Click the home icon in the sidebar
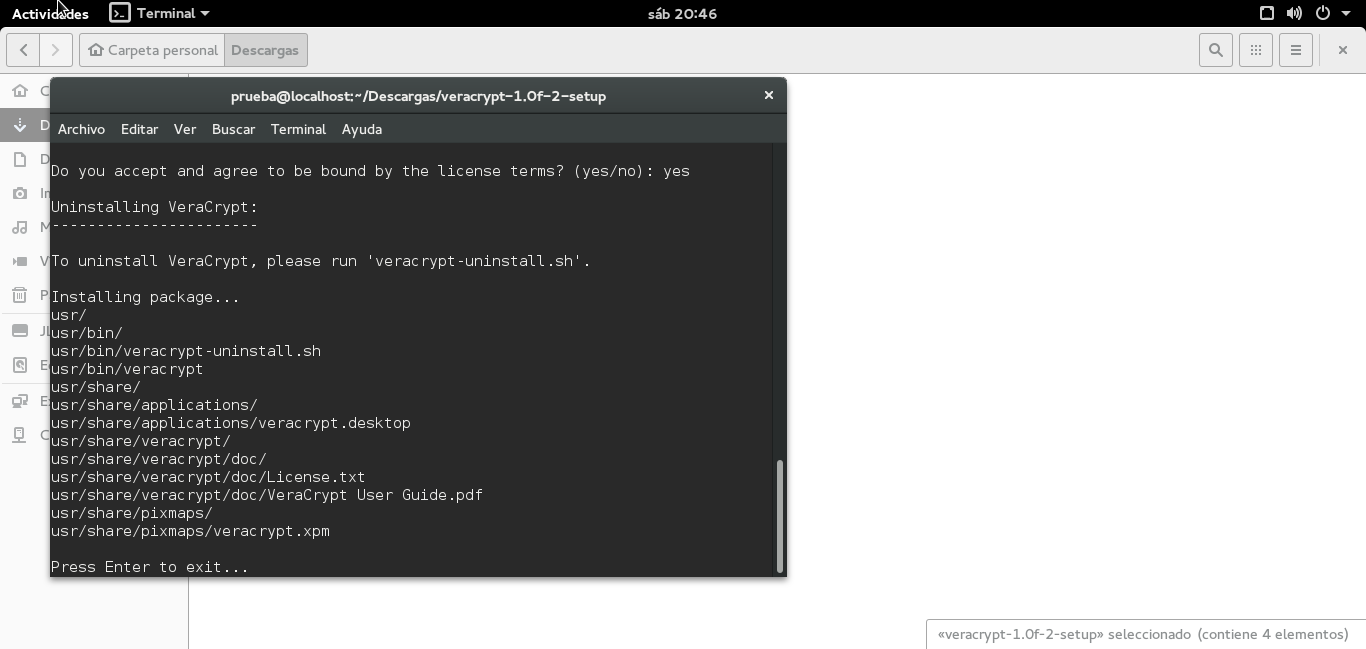Screen dimensions: 1366x649 tap(19, 91)
